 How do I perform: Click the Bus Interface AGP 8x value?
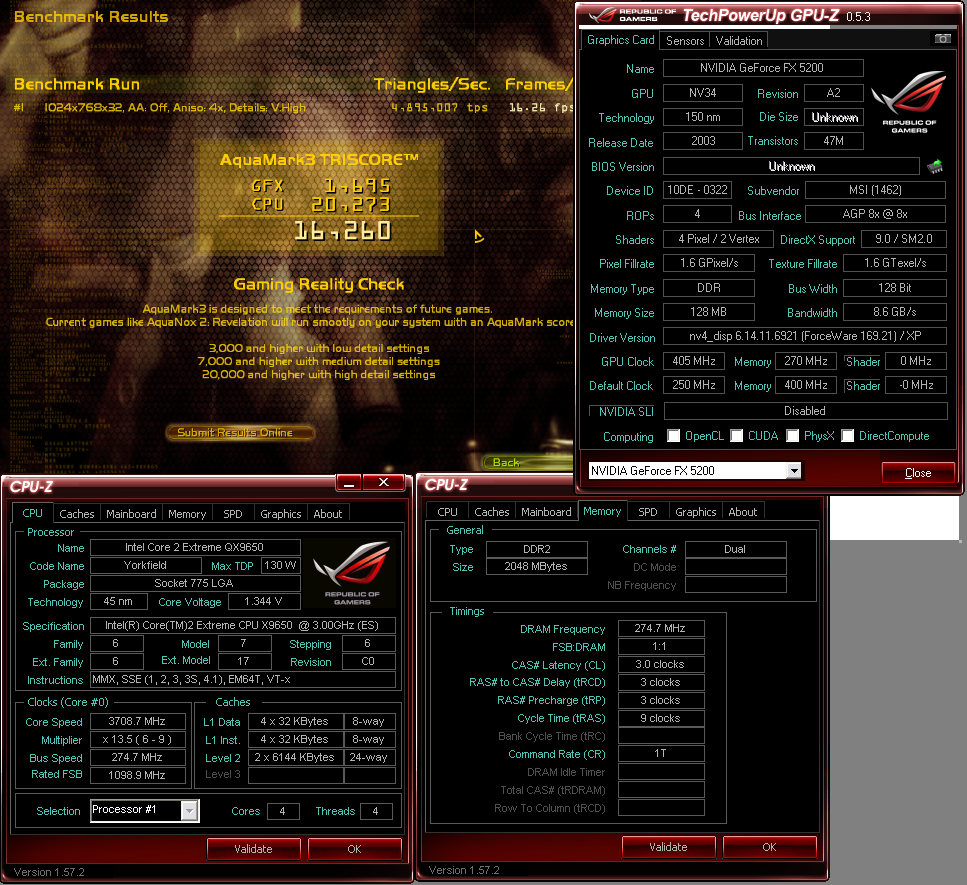(x=875, y=214)
